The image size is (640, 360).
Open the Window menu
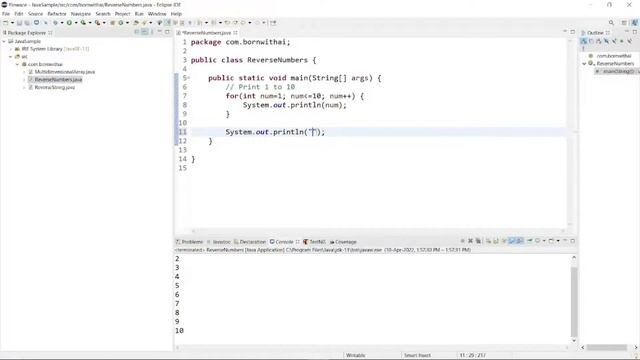click(157, 14)
